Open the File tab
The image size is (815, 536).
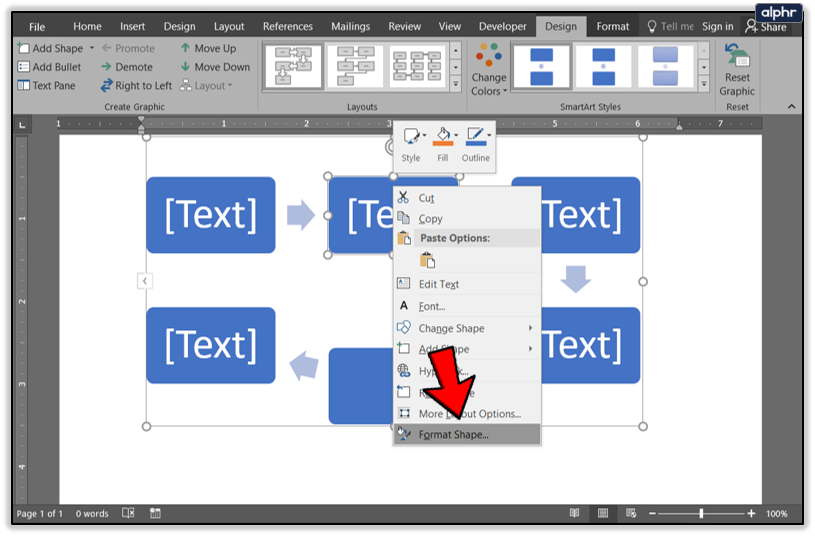pos(37,27)
